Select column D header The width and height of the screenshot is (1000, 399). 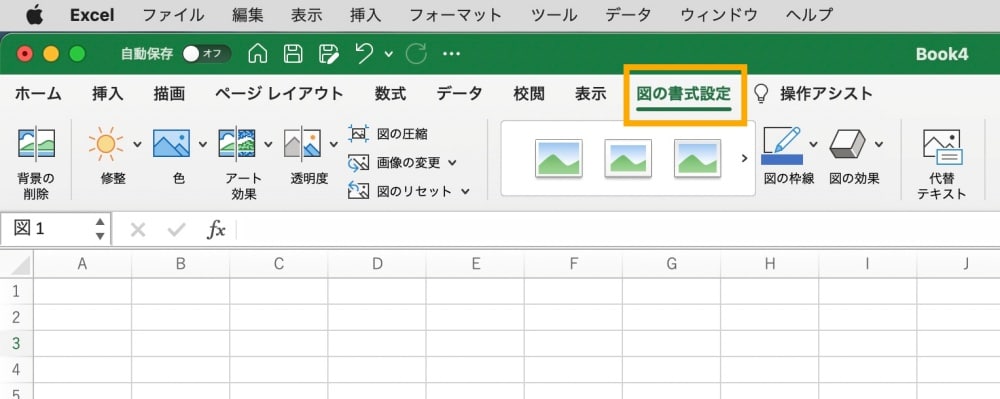(x=377, y=264)
